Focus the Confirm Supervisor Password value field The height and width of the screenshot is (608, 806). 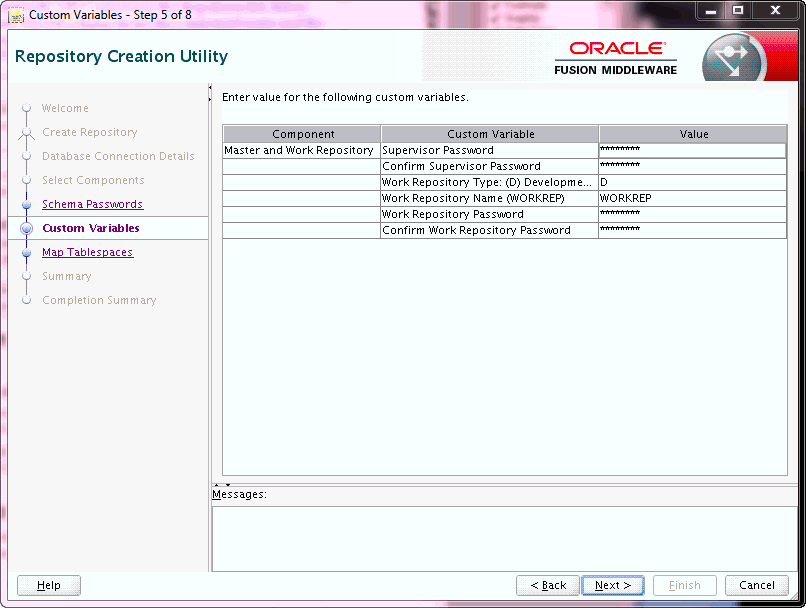(692, 166)
